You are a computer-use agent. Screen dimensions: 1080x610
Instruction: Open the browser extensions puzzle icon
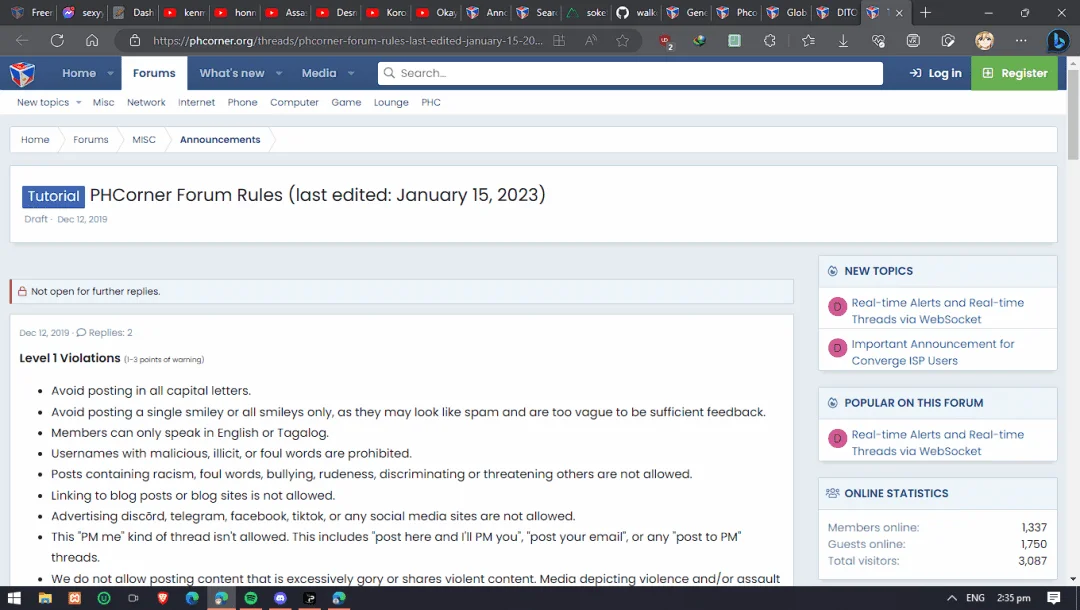(770, 41)
